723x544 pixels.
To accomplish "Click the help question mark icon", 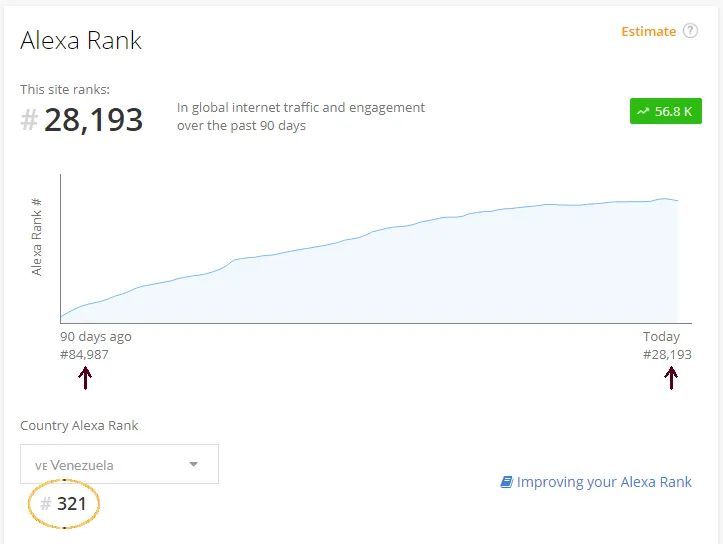I will pos(690,31).
